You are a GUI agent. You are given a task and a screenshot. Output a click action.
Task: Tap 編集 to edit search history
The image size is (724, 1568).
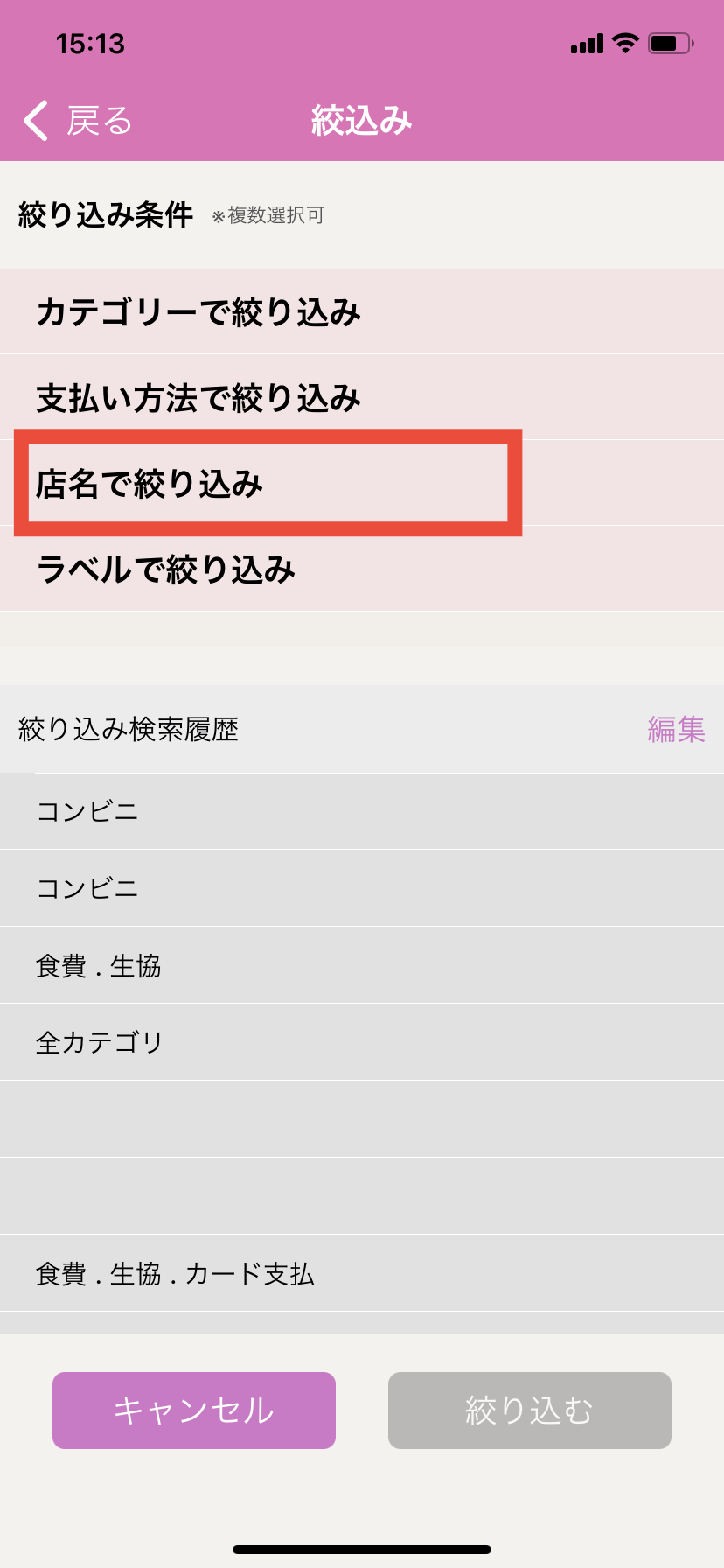click(676, 729)
